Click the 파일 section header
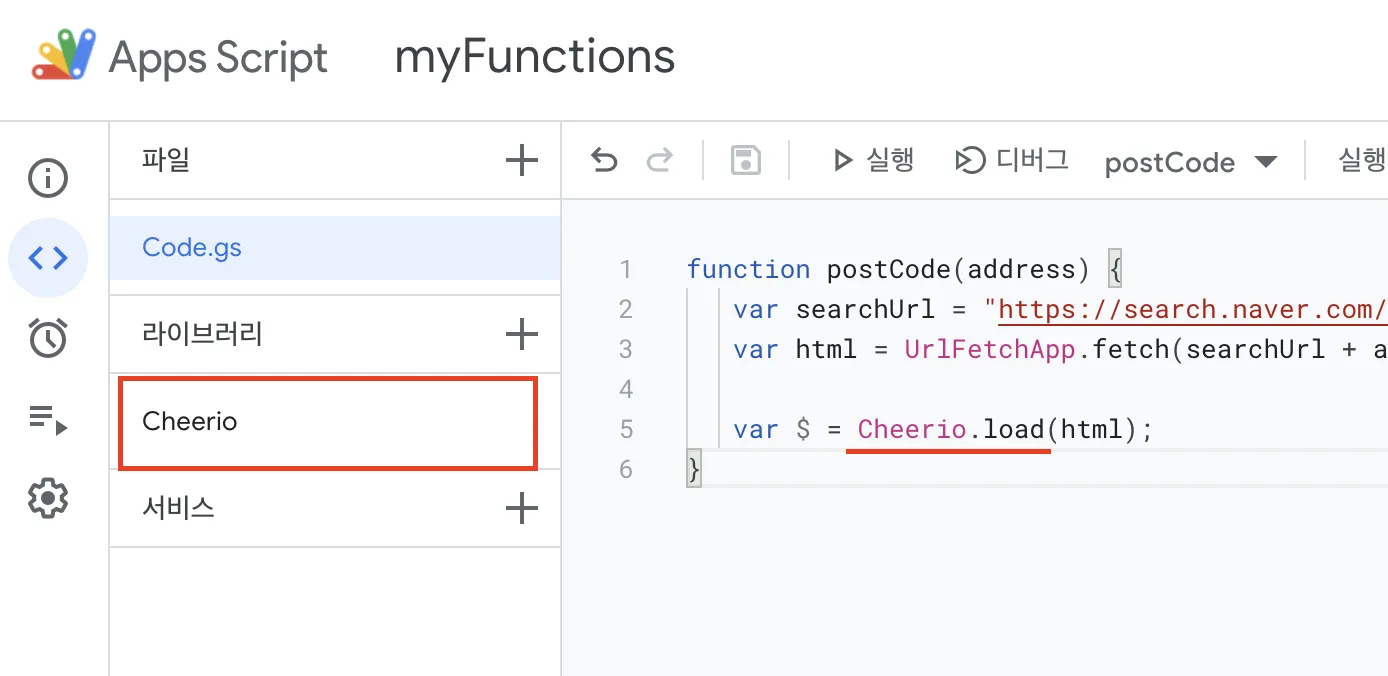 [166, 160]
